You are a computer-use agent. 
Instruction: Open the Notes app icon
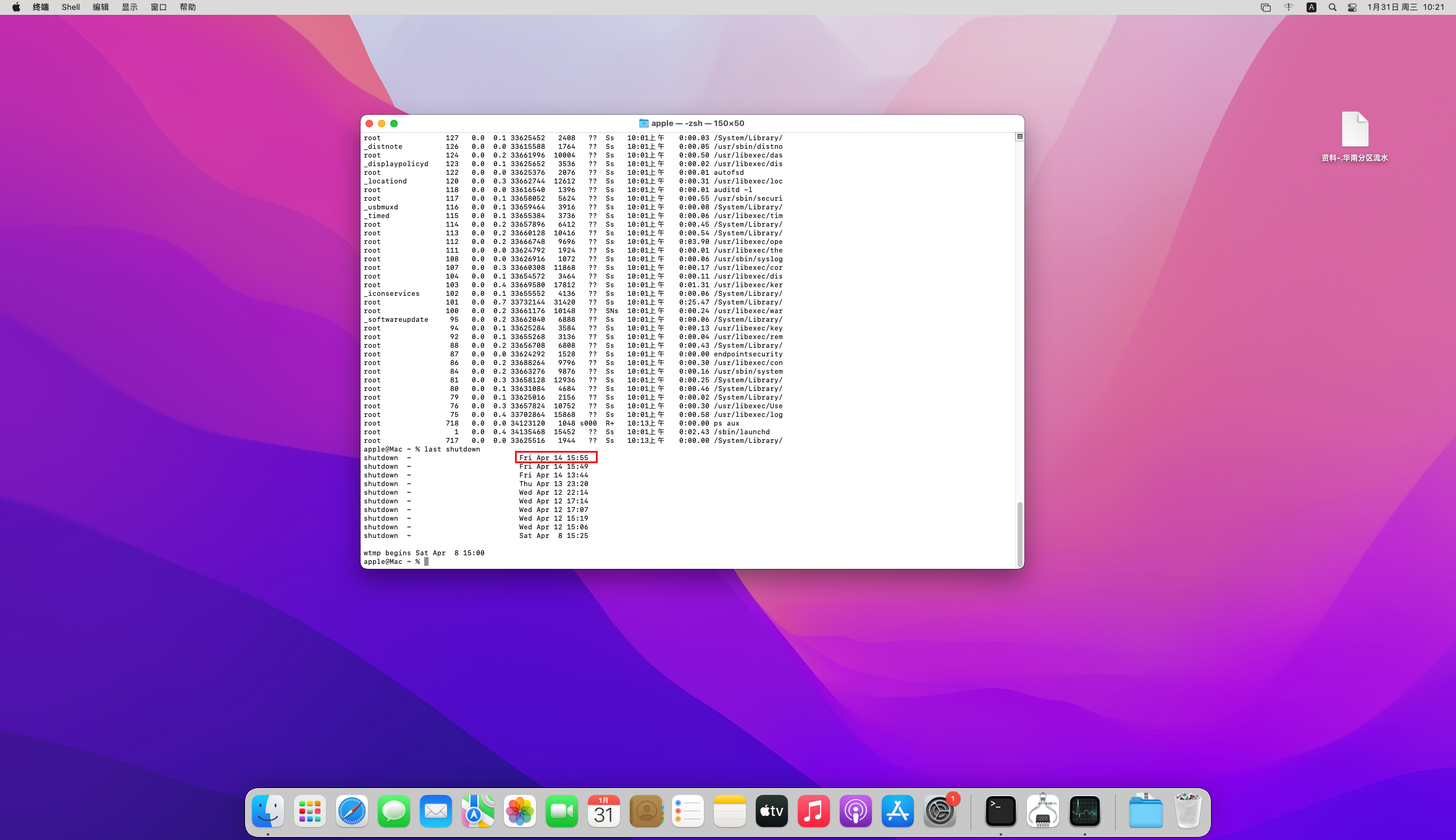tap(730, 811)
